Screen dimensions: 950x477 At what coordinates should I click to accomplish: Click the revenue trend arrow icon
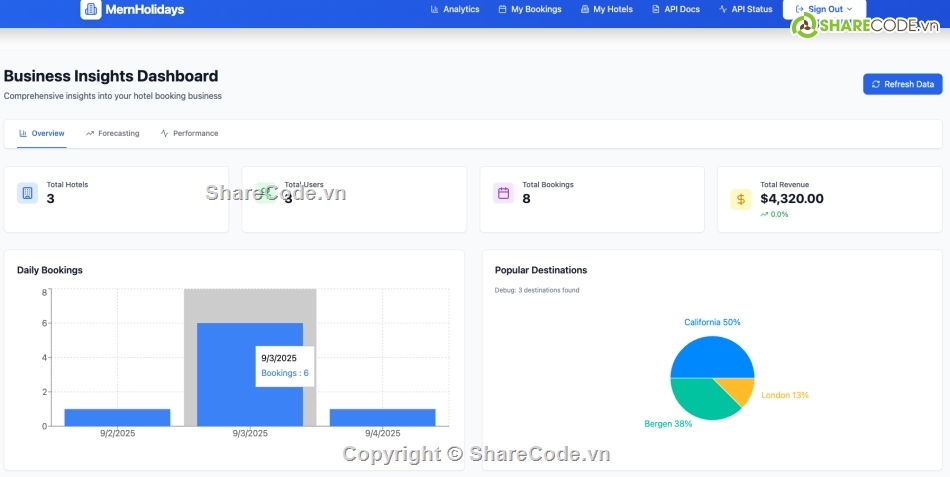coord(764,214)
